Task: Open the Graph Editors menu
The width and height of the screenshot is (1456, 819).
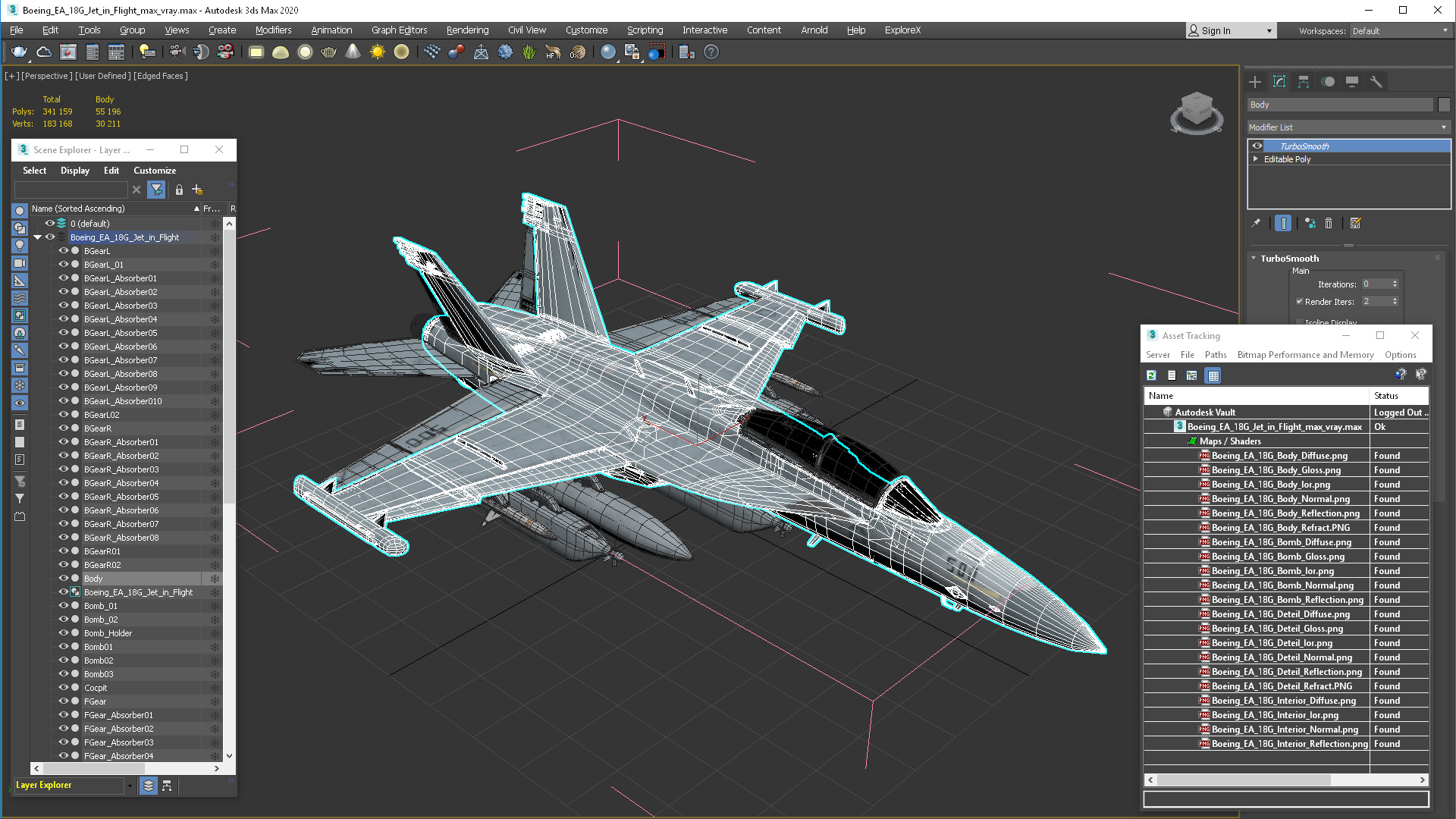Action: (399, 30)
